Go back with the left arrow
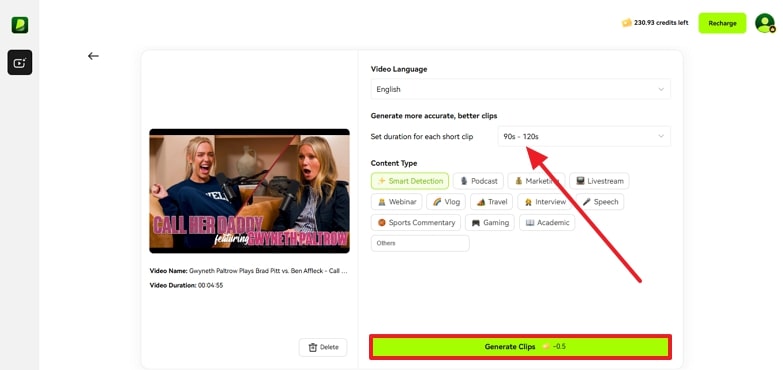Viewport: 783px width, 370px height. pyautogui.click(x=93, y=56)
